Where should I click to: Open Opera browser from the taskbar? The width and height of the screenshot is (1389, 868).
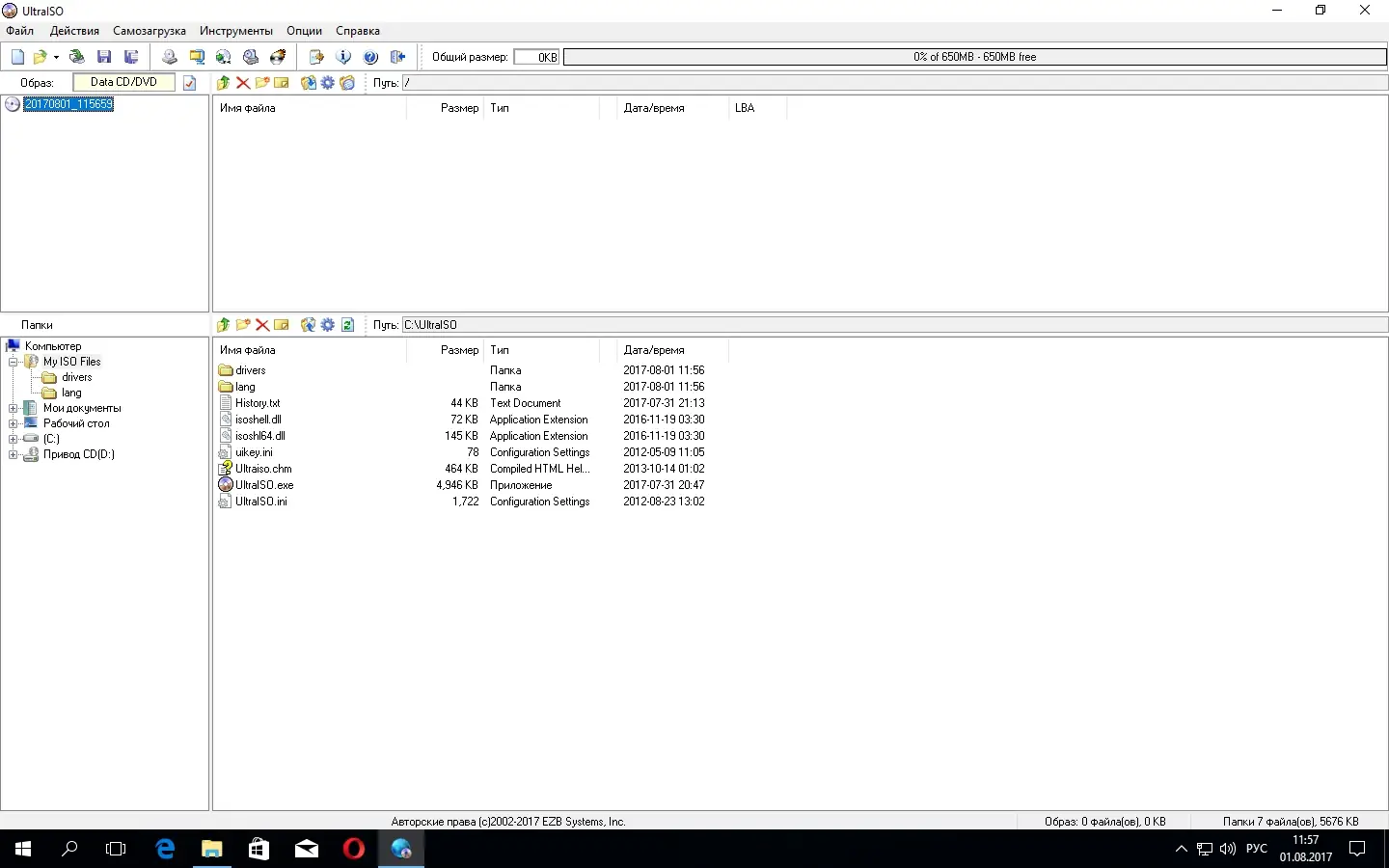click(354, 849)
